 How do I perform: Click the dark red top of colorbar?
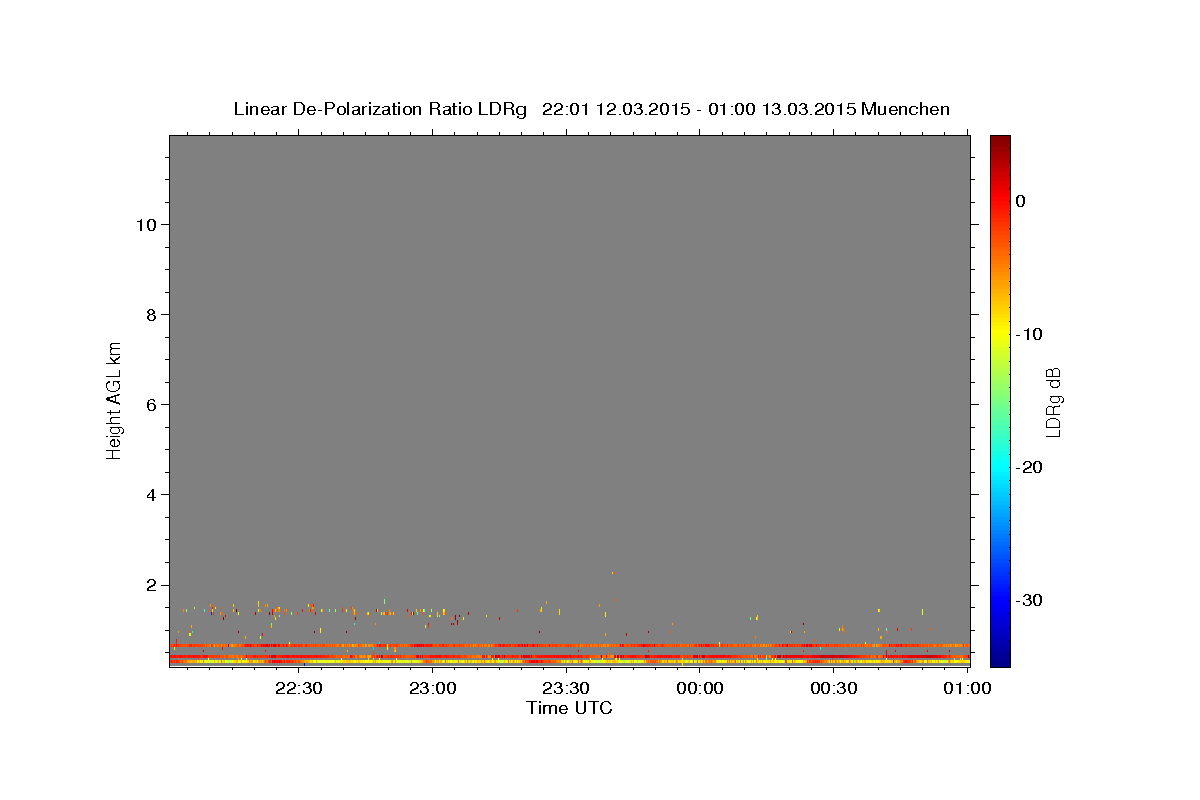(x=1000, y=143)
